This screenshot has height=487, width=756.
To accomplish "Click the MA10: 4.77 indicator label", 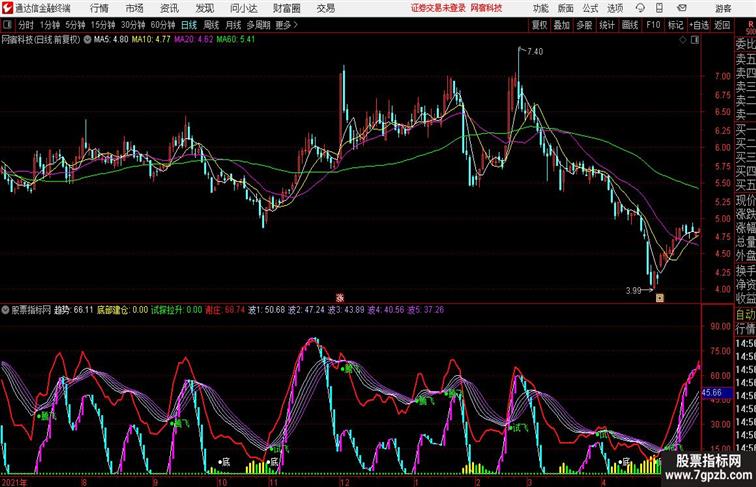I will (x=151, y=40).
